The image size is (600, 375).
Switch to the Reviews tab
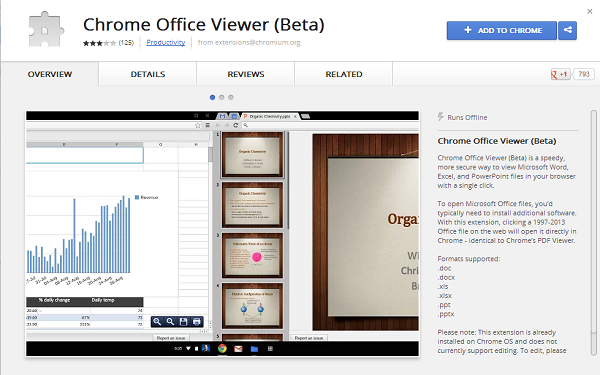(x=246, y=74)
